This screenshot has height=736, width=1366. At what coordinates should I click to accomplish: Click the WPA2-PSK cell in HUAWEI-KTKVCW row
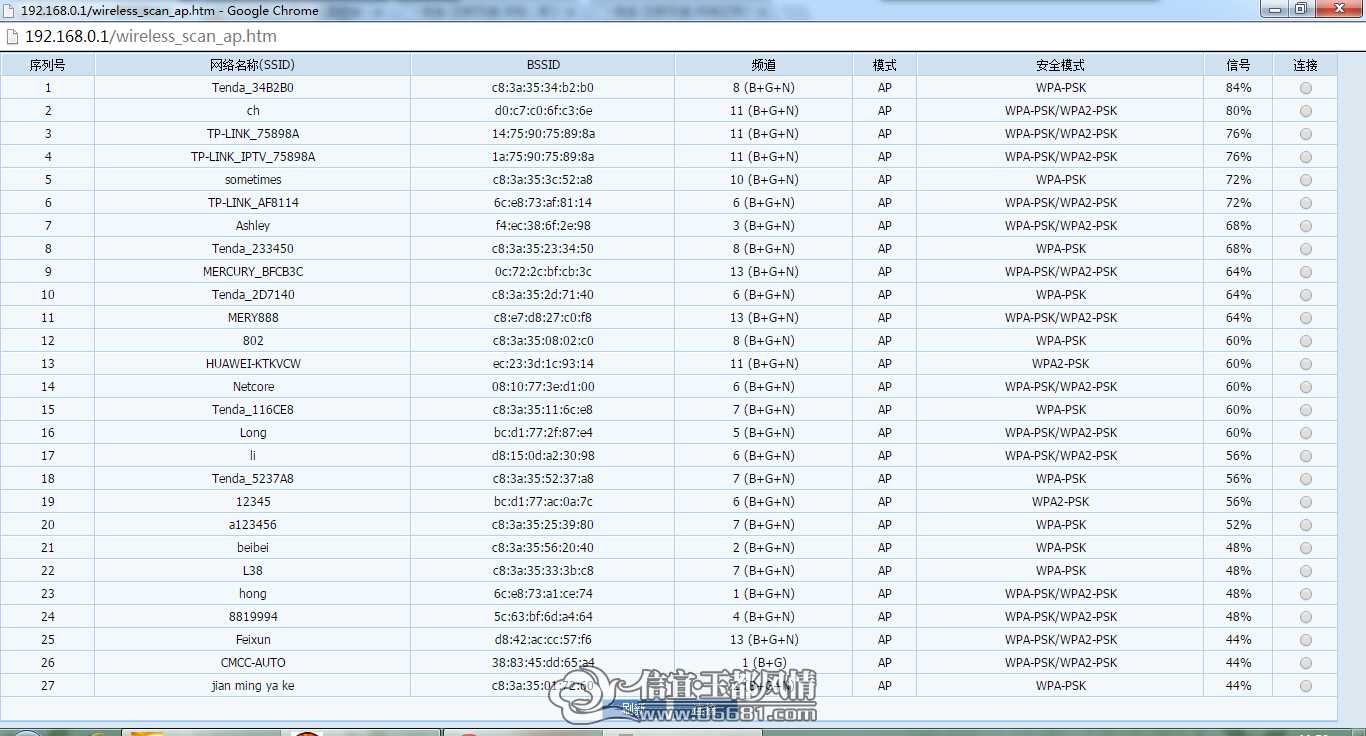coord(1061,364)
